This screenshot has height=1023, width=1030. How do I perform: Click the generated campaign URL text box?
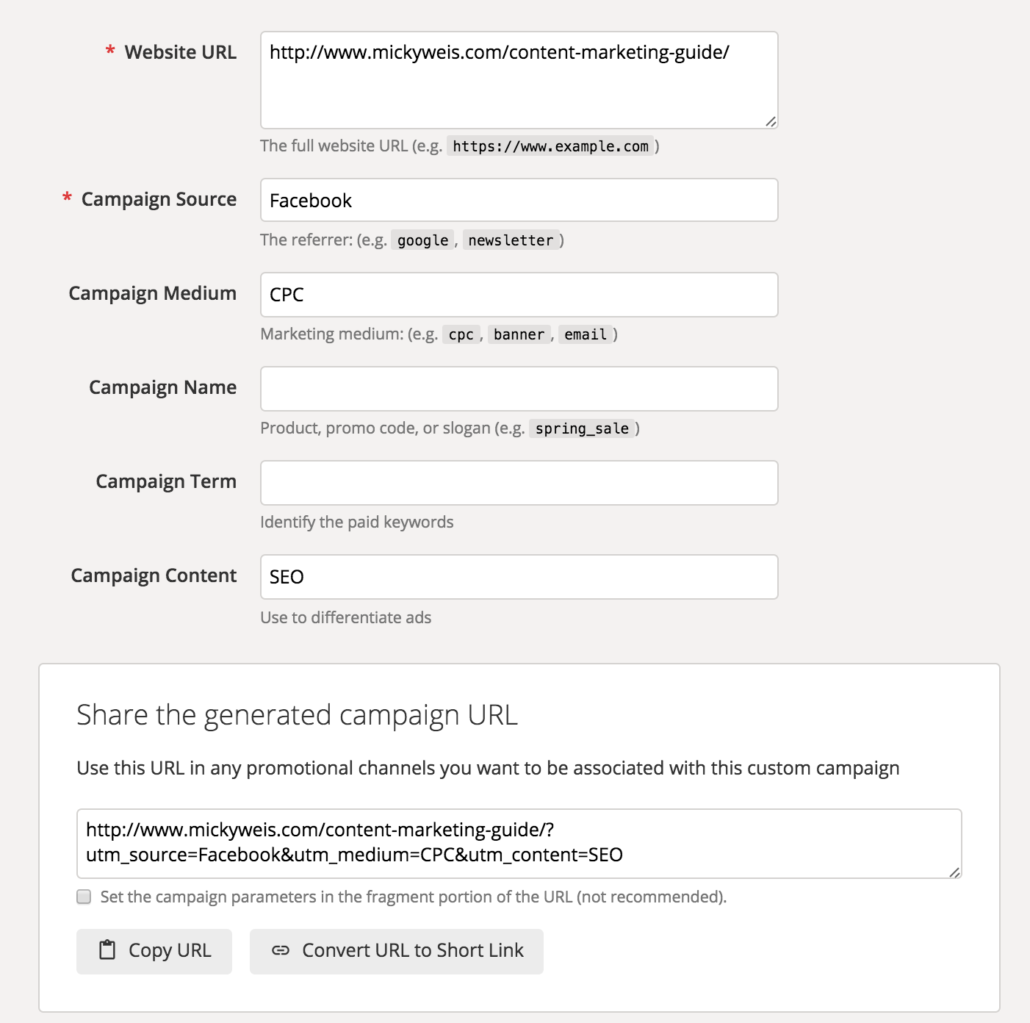518,843
